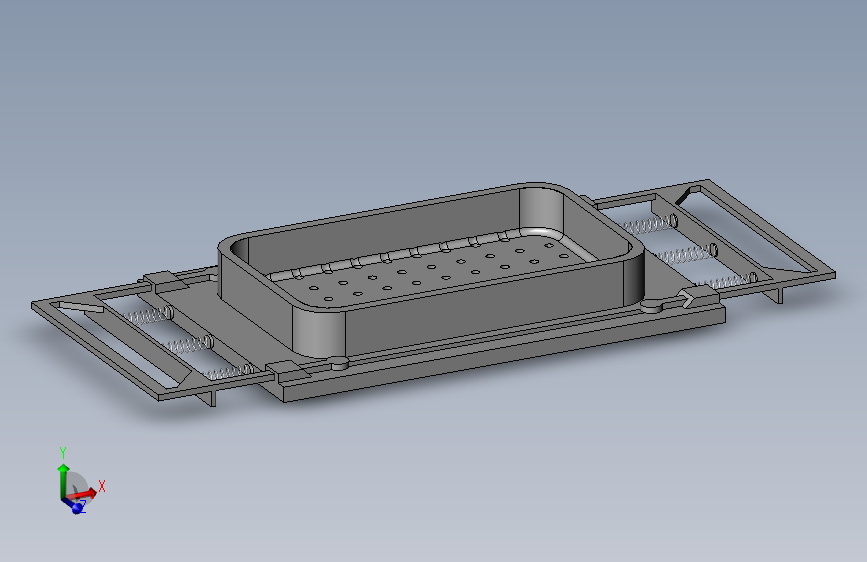Click the blue Z axis of the orientation triad
Screen dimensions: 867x562
pos(72,505)
